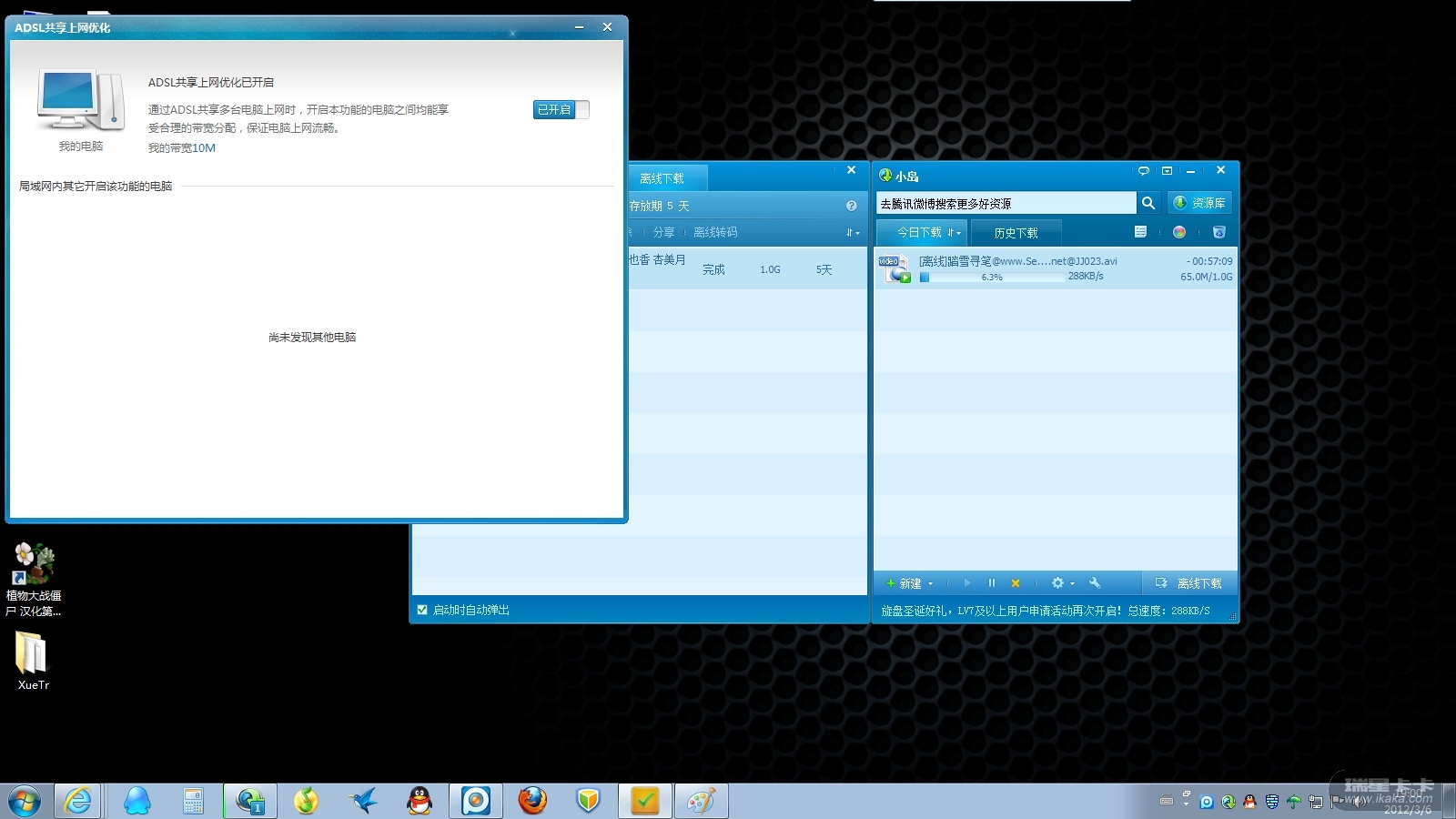Image resolution: width=1456 pixels, height=819 pixels.
Task: Open the help question mark icon in offline window
Action: tap(852, 206)
